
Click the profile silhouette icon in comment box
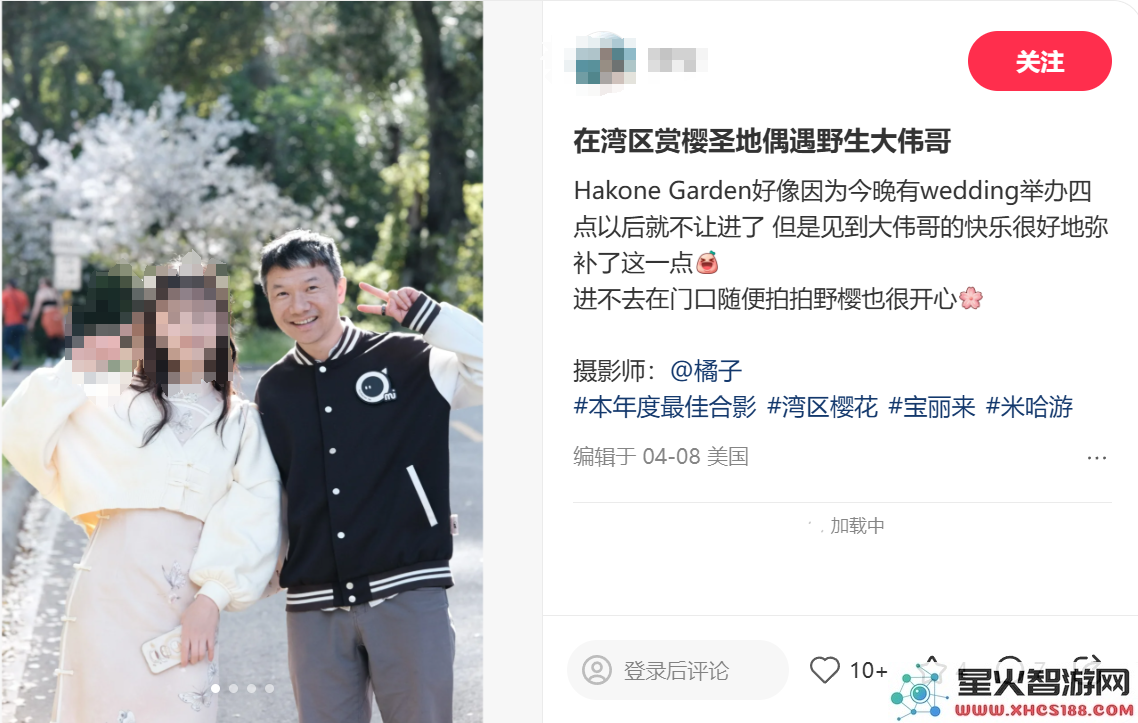pyautogui.click(x=597, y=670)
